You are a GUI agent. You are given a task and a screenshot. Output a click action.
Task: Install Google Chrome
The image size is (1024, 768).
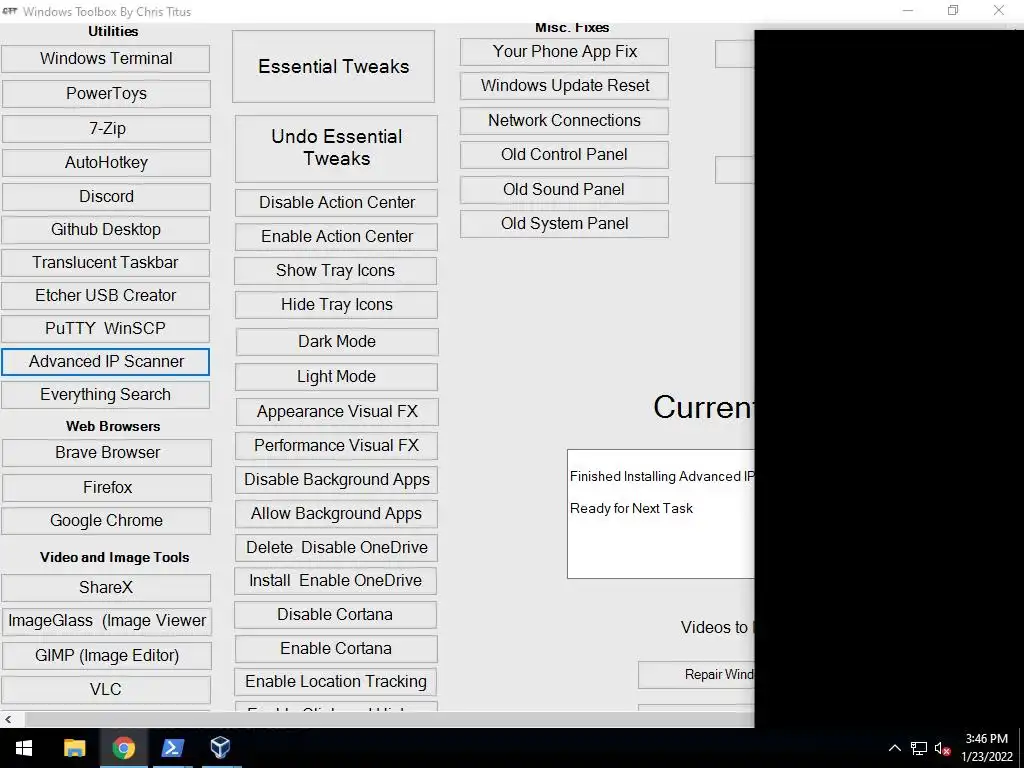pos(106,521)
